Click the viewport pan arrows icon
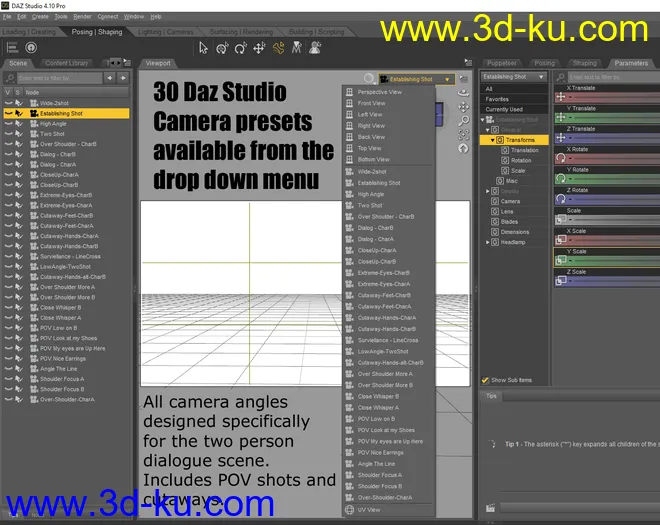 click(x=463, y=105)
